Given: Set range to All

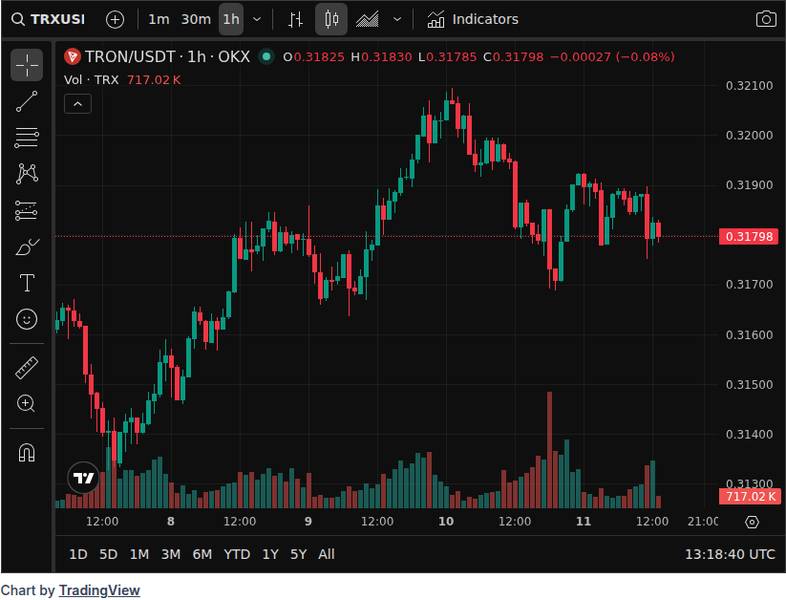Looking at the screenshot, I should (326, 554).
